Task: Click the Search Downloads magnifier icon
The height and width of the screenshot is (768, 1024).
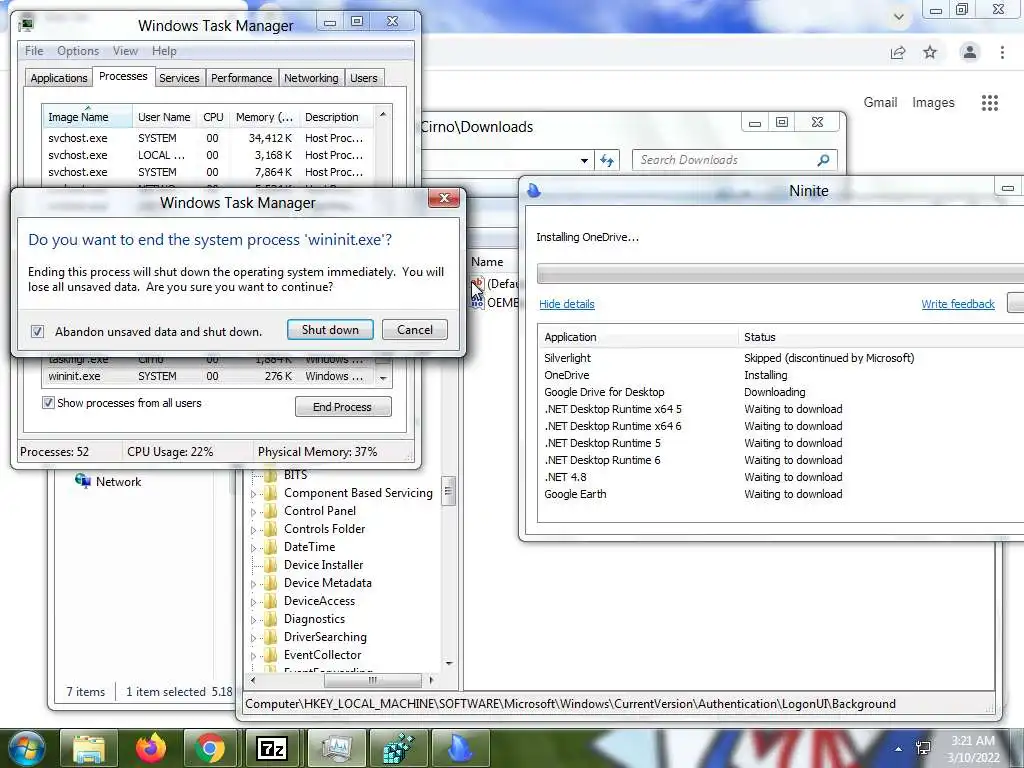Action: tap(823, 160)
